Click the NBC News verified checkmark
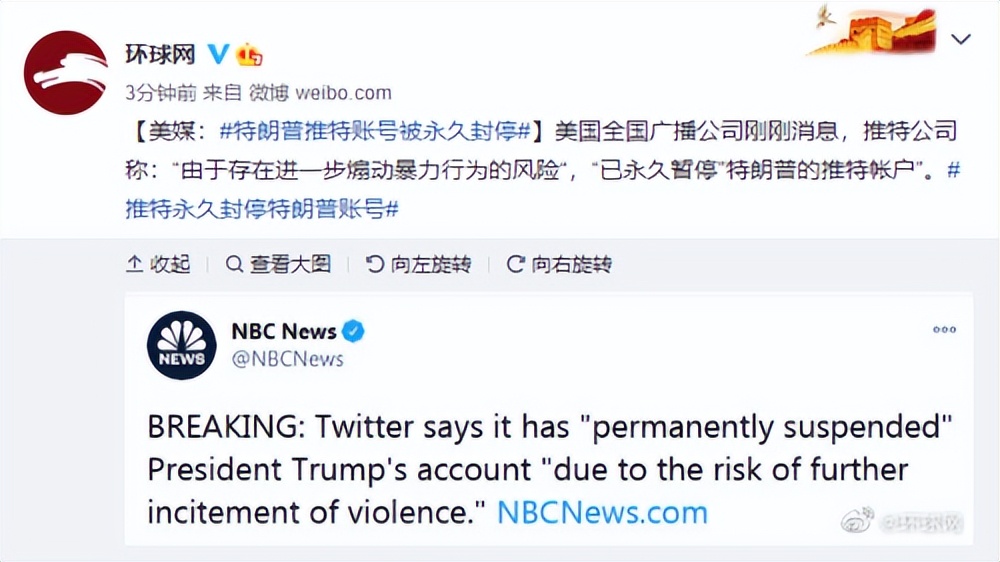The height and width of the screenshot is (562, 1000). [x=355, y=331]
